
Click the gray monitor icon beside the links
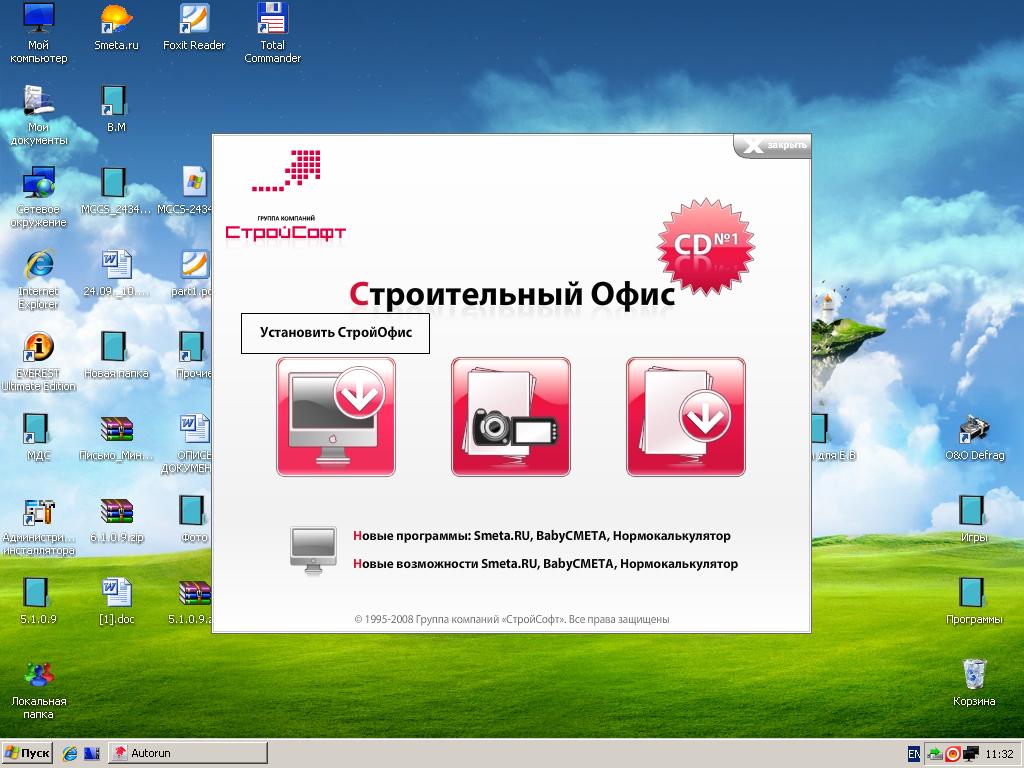[x=314, y=549]
